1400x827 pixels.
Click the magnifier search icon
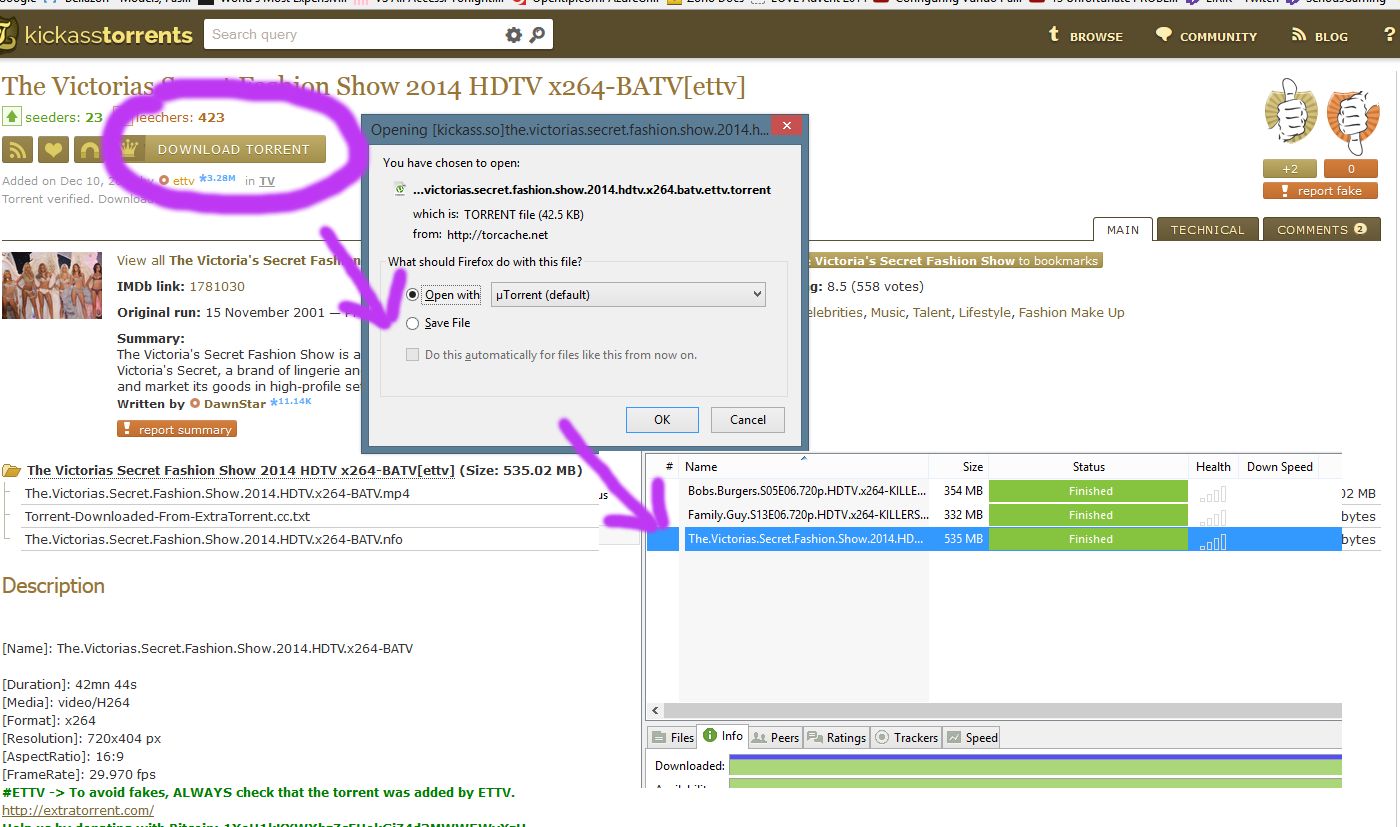point(537,35)
